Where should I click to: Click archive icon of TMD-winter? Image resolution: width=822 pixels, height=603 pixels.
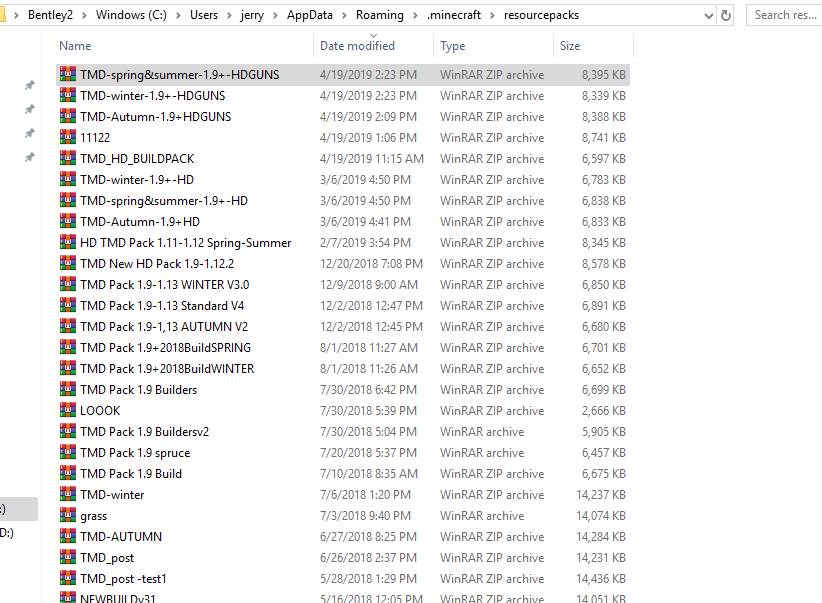68,494
